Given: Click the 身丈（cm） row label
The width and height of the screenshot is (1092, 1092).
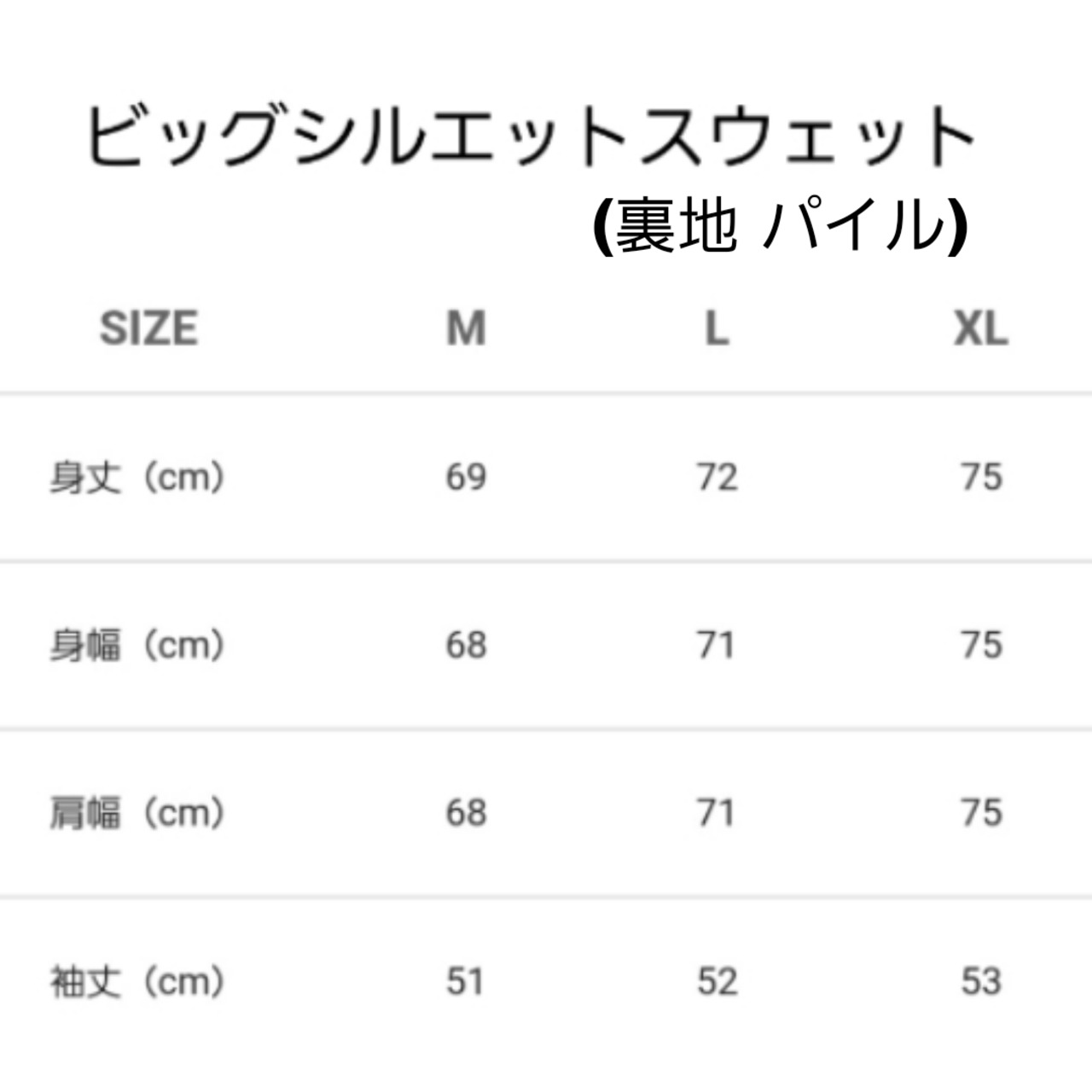Looking at the screenshot, I should [136, 477].
